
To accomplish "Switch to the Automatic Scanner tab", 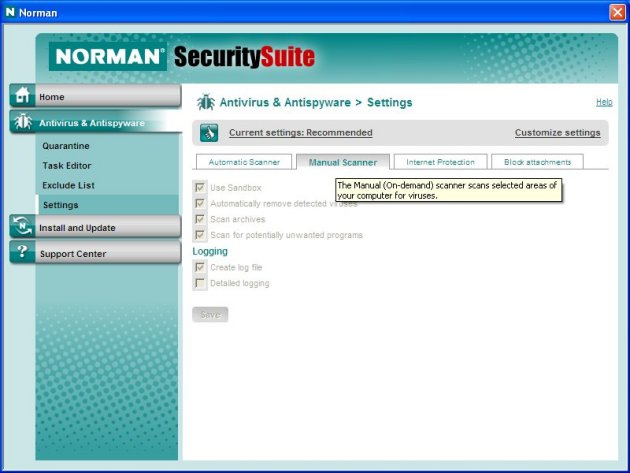I will click(244, 162).
